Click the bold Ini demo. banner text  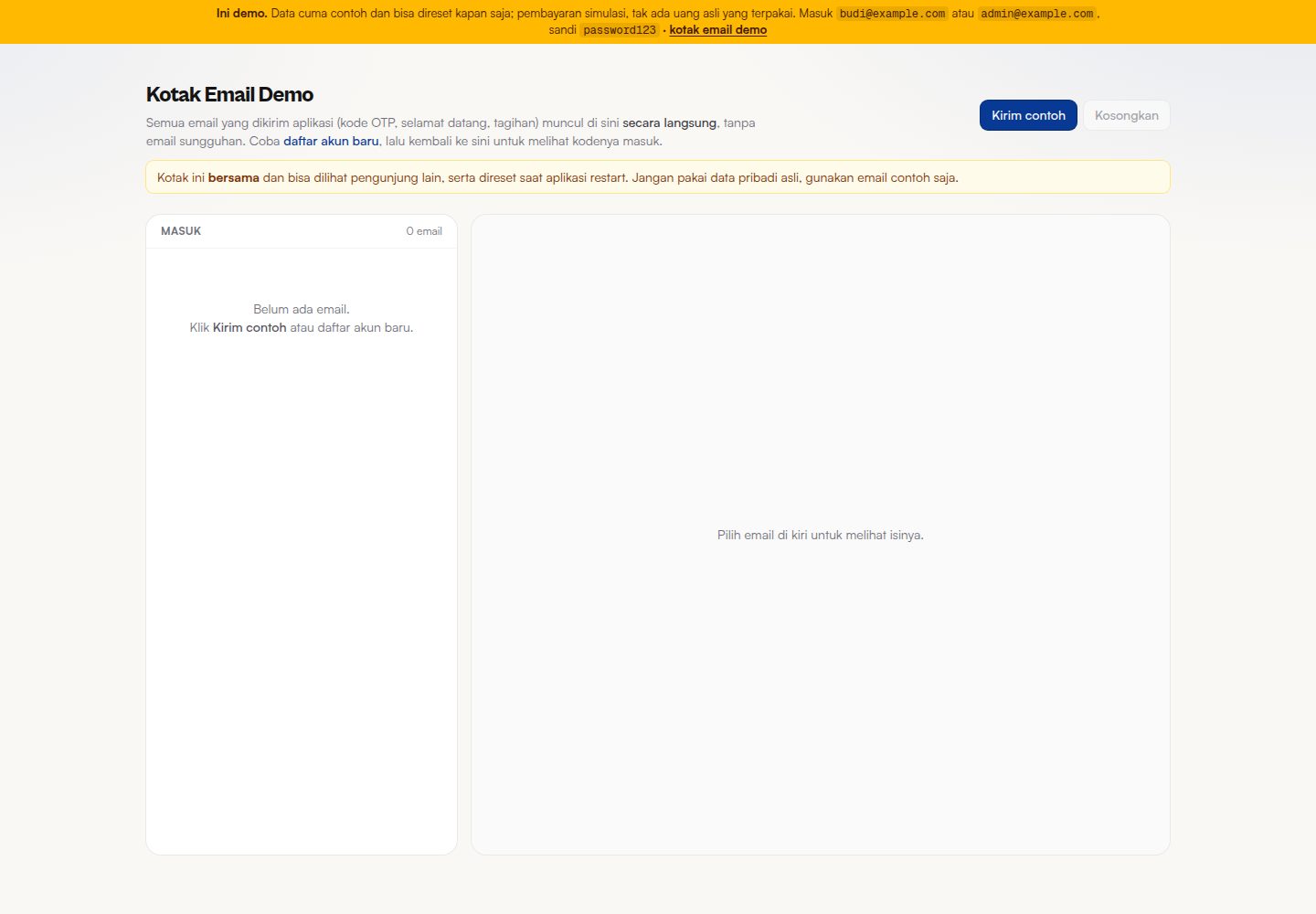pyautogui.click(x=241, y=14)
